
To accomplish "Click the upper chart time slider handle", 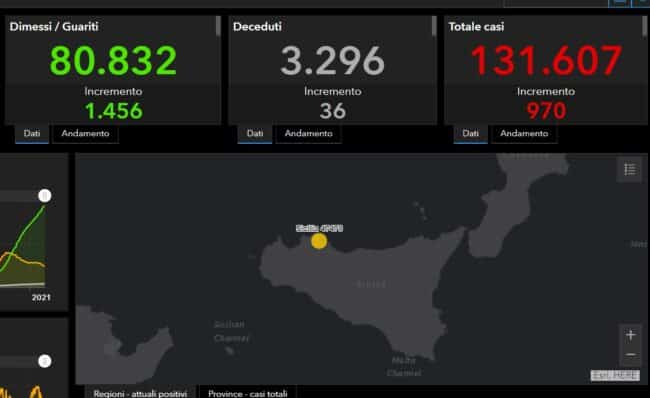I will (45, 196).
